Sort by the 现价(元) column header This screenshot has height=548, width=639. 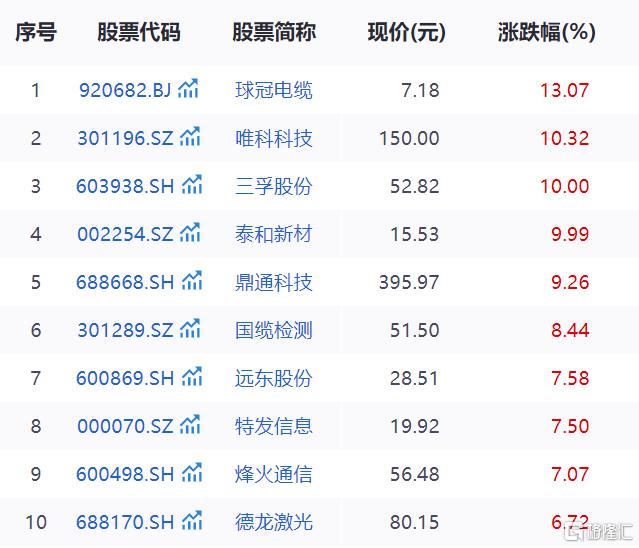pos(406,32)
